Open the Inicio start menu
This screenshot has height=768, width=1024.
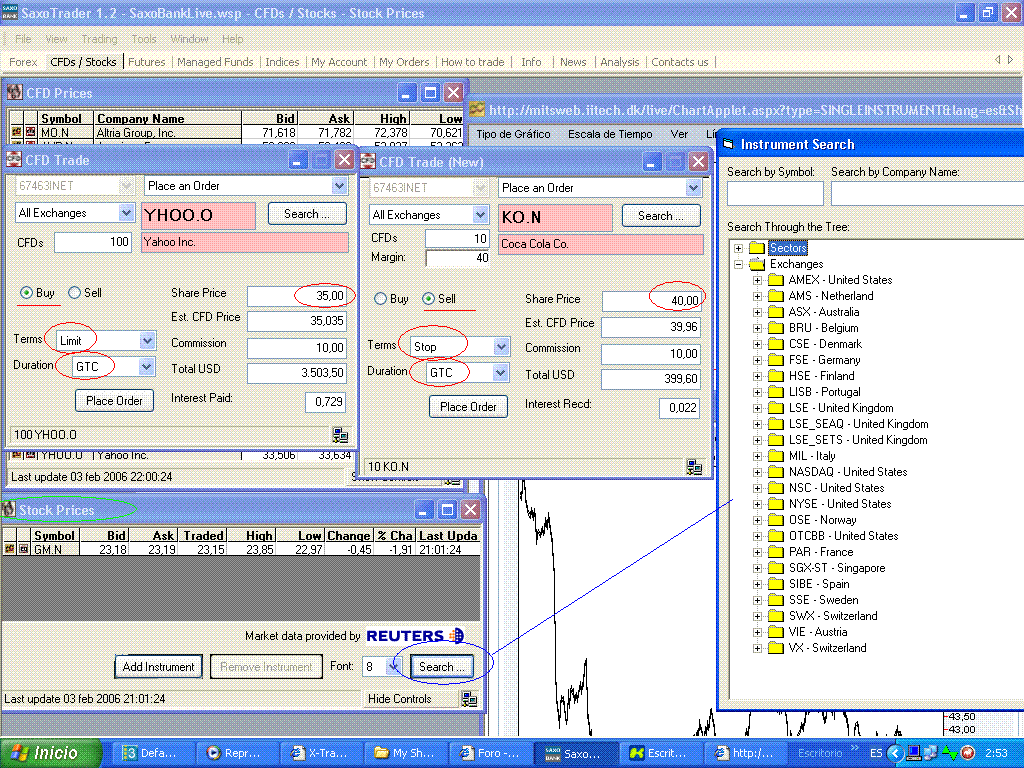pyautogui.click(x=51, y=753)
